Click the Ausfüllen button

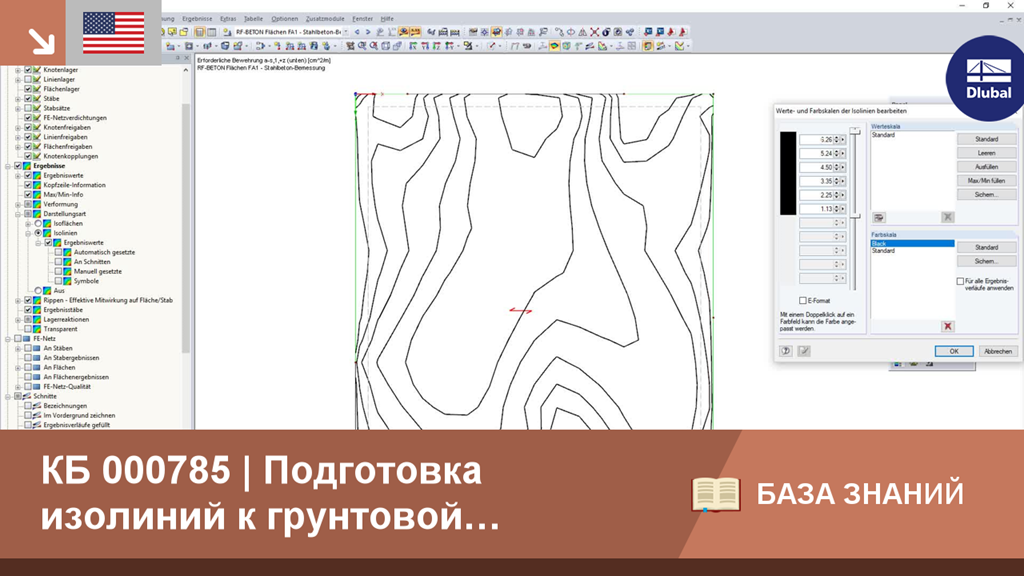coord(986,167)
